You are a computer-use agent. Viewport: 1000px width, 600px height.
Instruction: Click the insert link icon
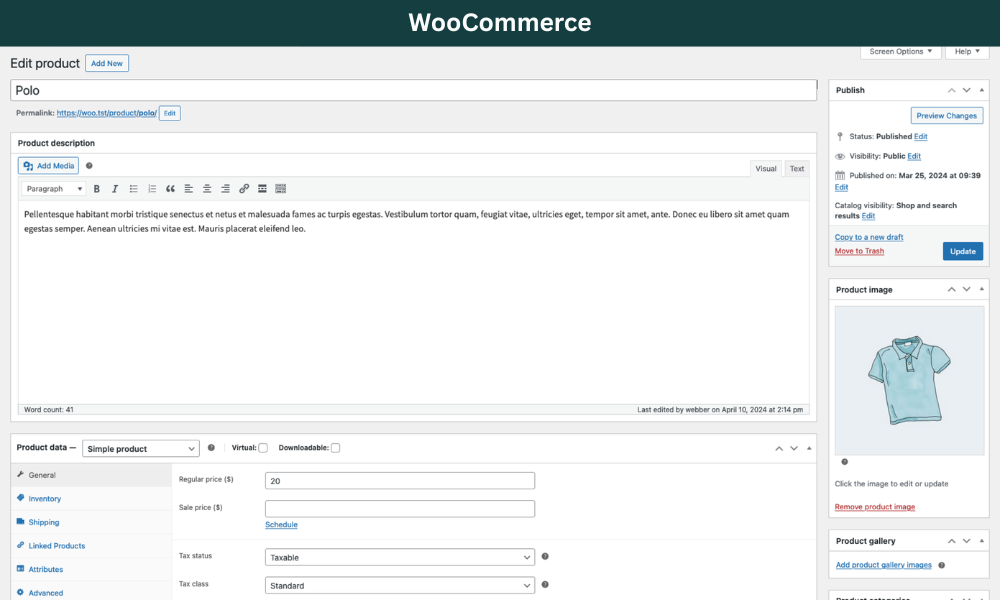click(244, 189)
